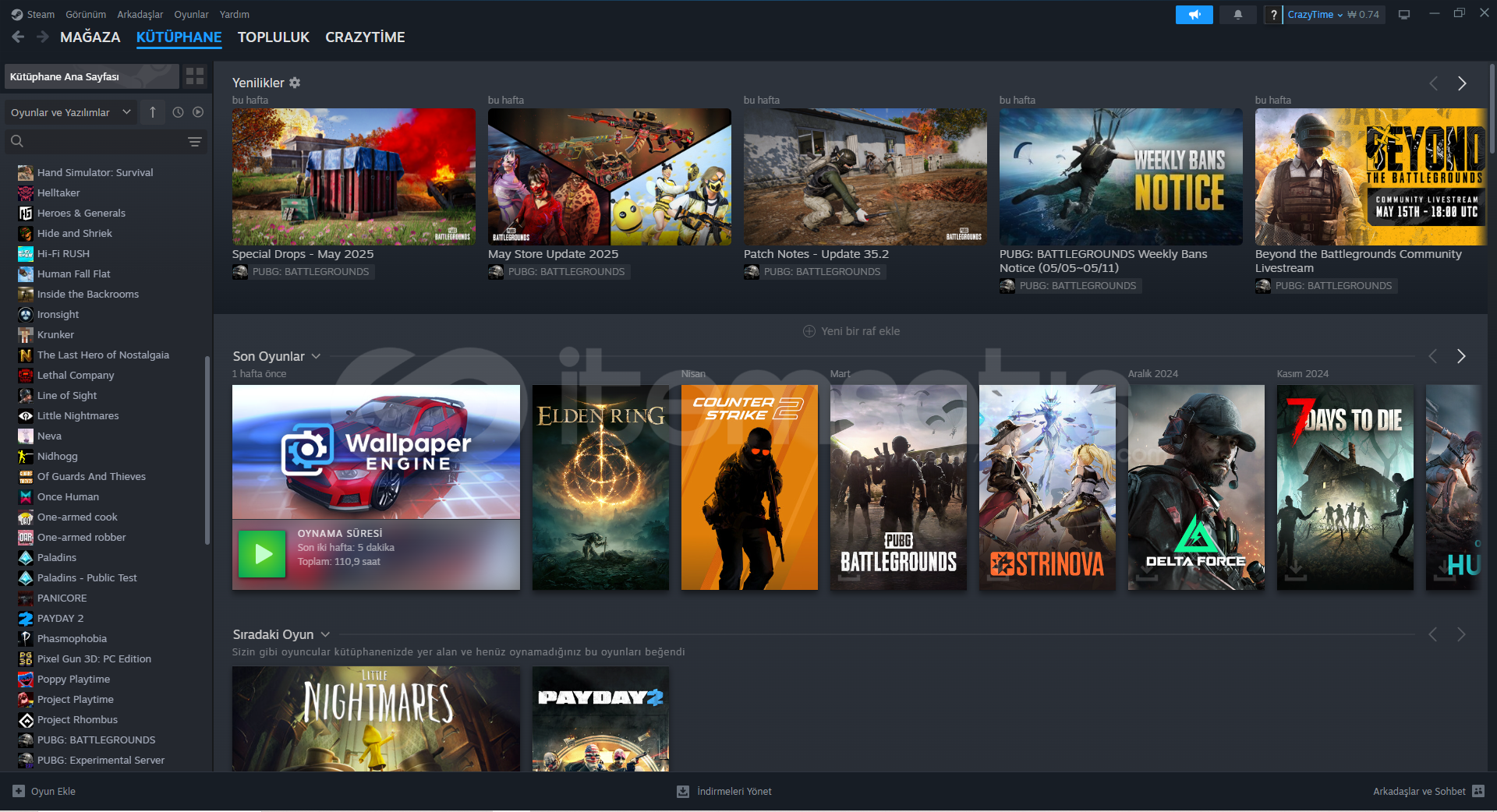Image resolution: width=1497 pixels, height=812 pixels.
Task: Switch to KÜTÜPHANE tab
Action: [x=179, y=37]
